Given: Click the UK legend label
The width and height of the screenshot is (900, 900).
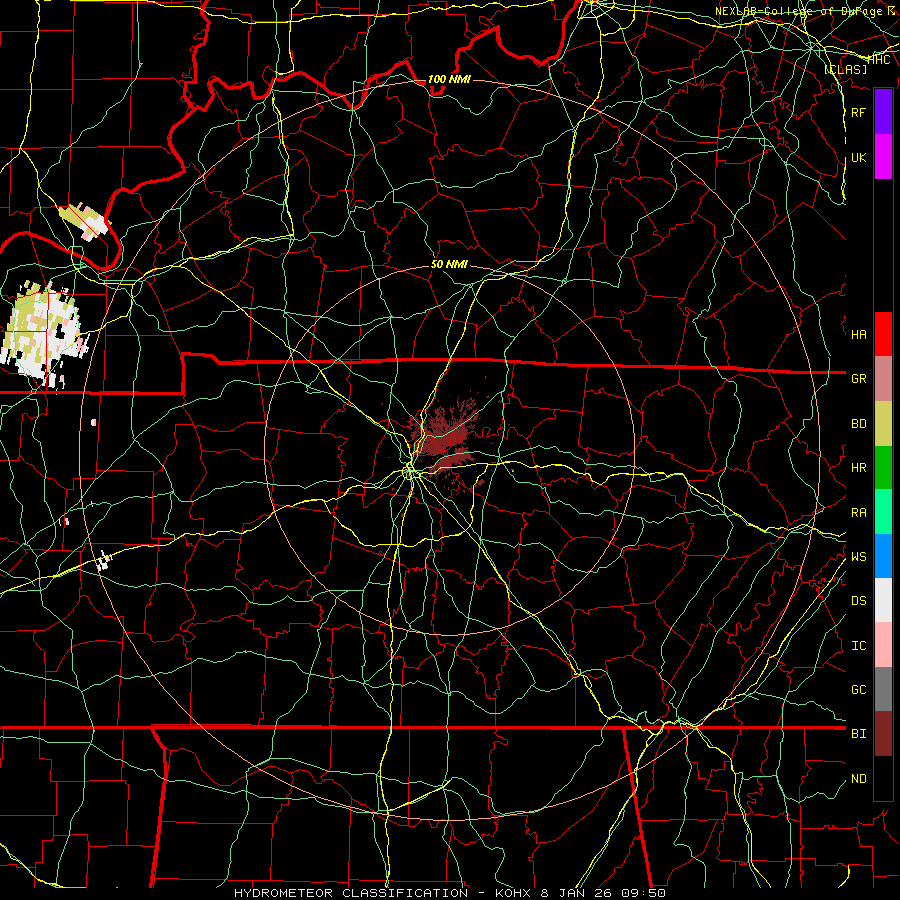Looking at the screenshot, I should (x=858, y=157).
